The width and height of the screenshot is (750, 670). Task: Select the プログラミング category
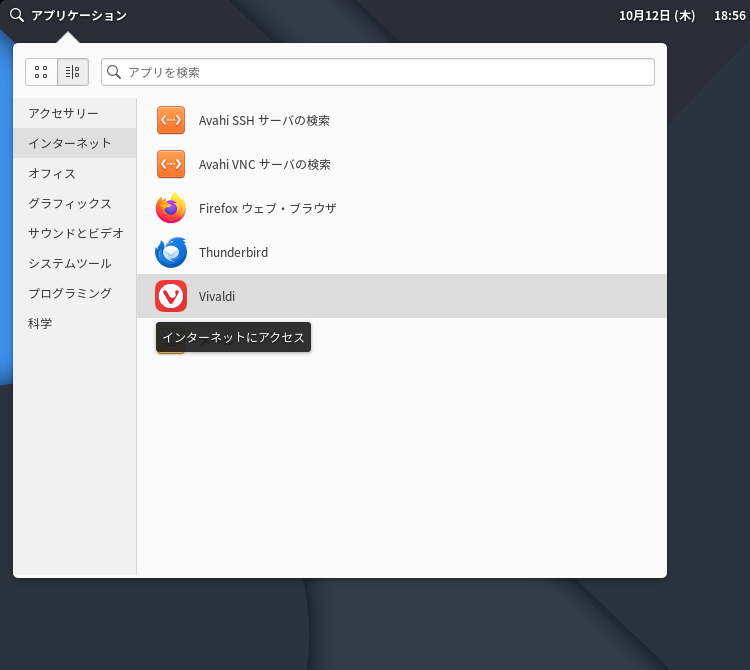(75, 293)
